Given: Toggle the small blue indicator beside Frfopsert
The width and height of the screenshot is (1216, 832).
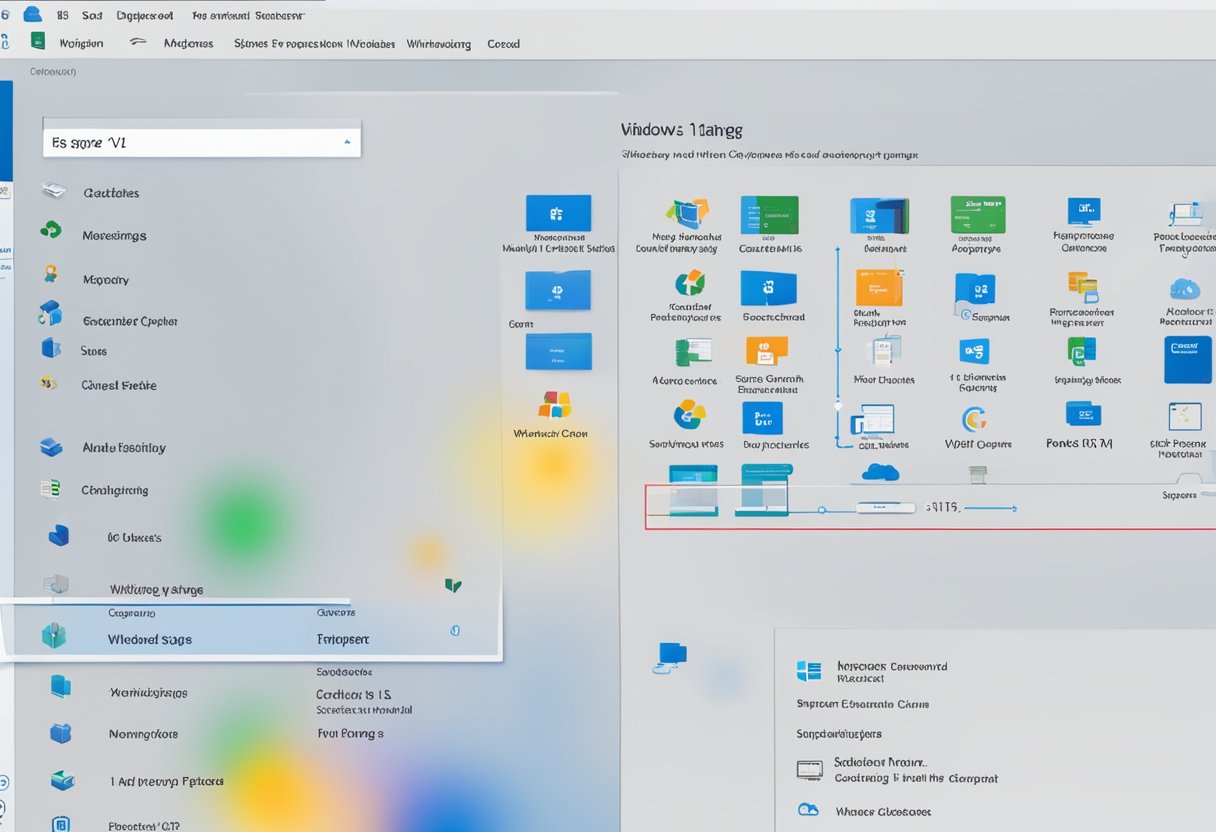Looking at the screenshot, I should 454,631.
